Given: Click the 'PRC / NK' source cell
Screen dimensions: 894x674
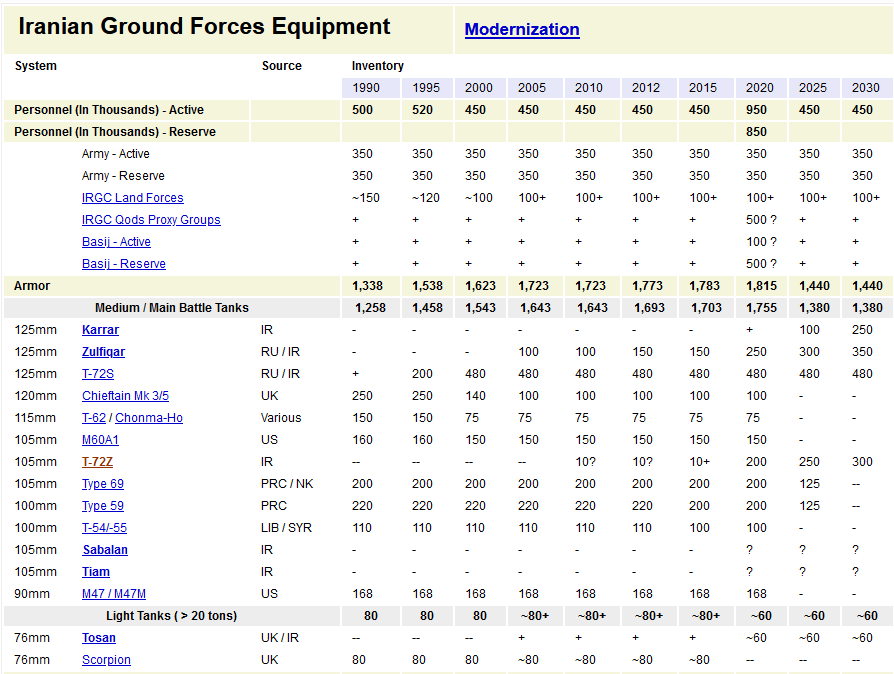Looking at the screenshot, I should (x=287, y=484).
